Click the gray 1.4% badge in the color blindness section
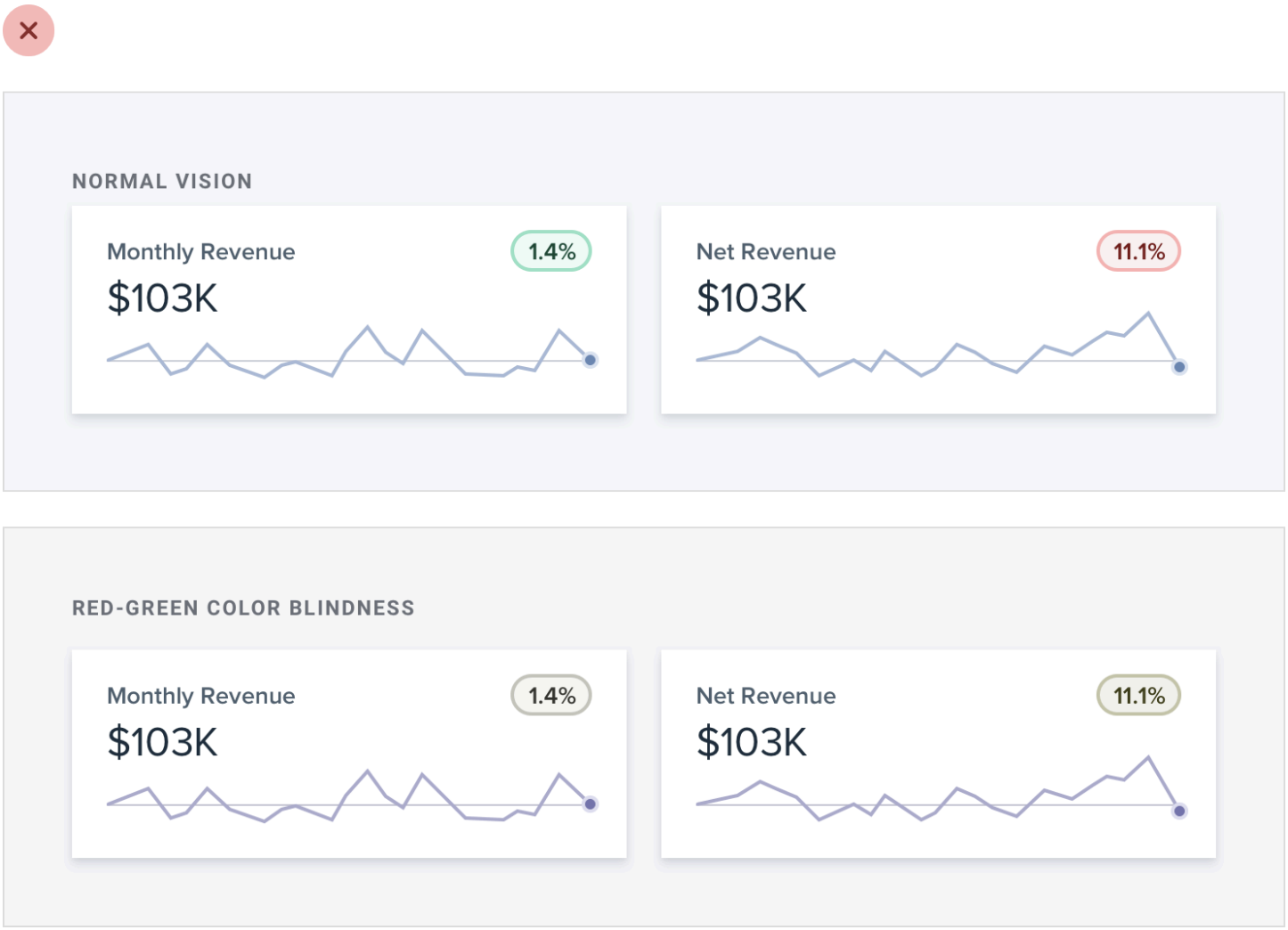The width and height of the screenshot is (1288, 930). coord(551,696)
